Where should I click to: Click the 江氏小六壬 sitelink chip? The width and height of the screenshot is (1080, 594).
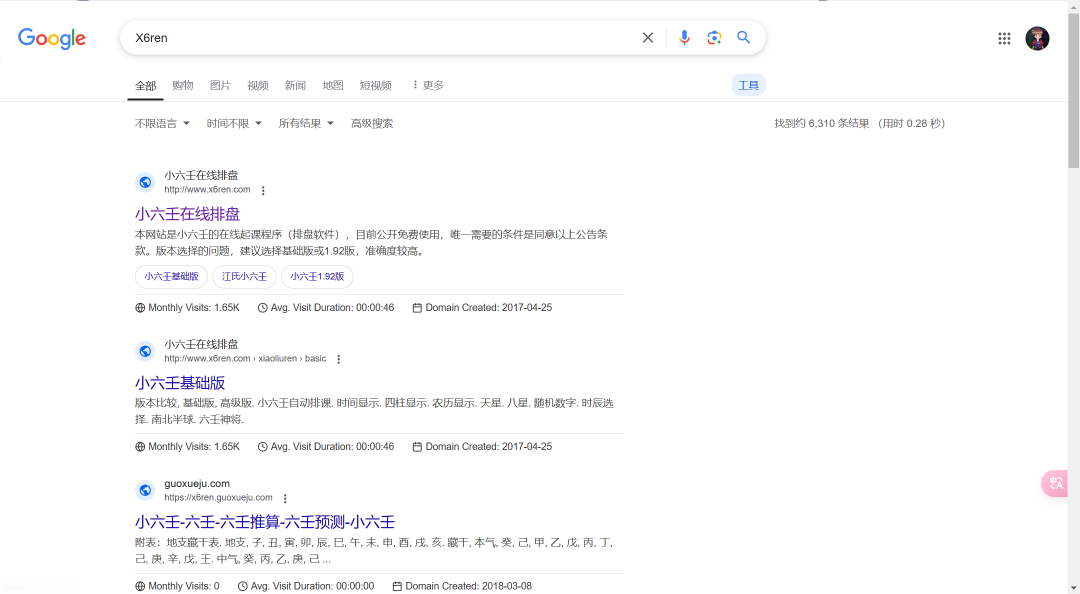click(x=244, y=276)
